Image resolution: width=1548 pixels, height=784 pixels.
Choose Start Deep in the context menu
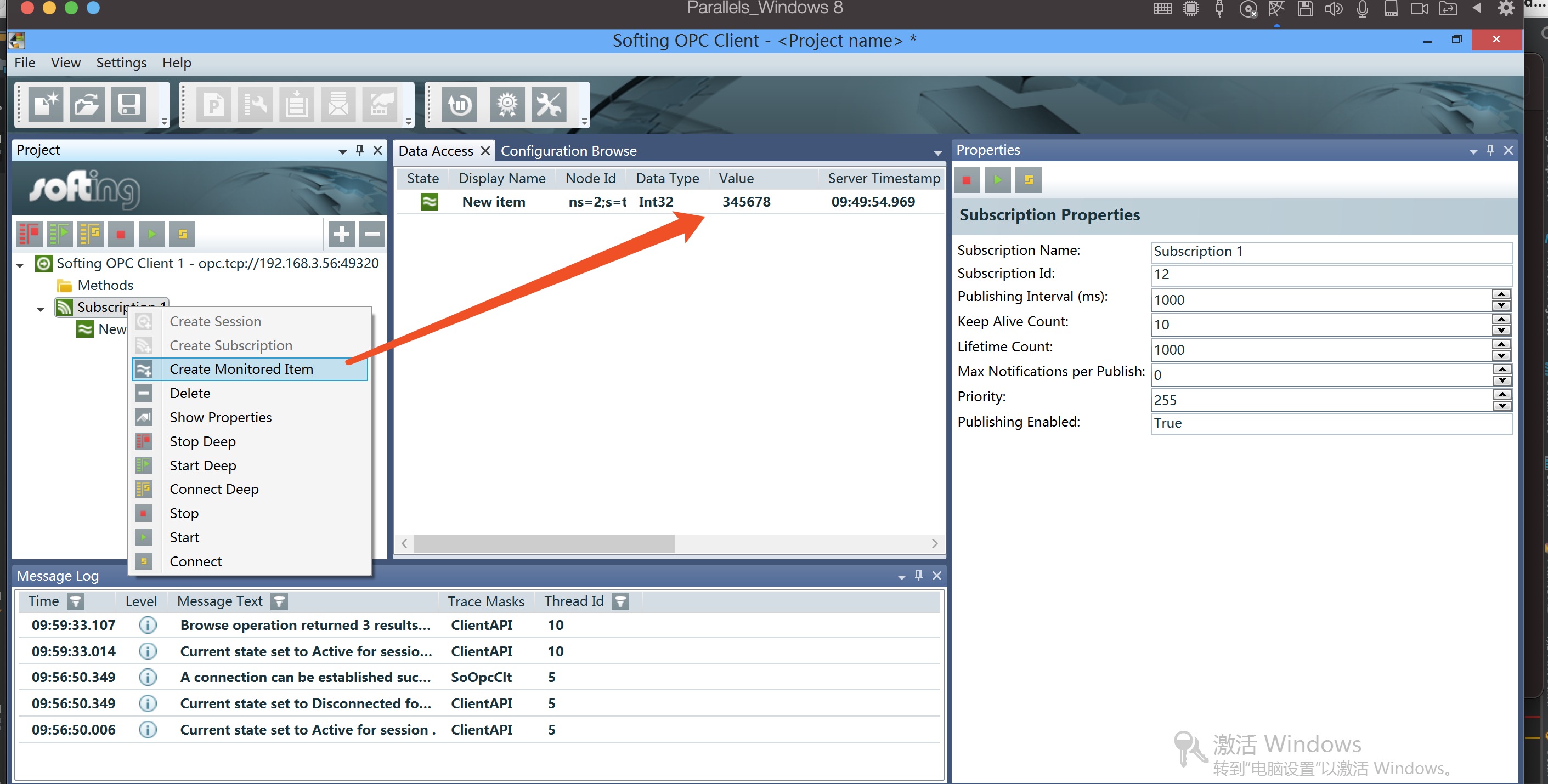pos(250,465)
